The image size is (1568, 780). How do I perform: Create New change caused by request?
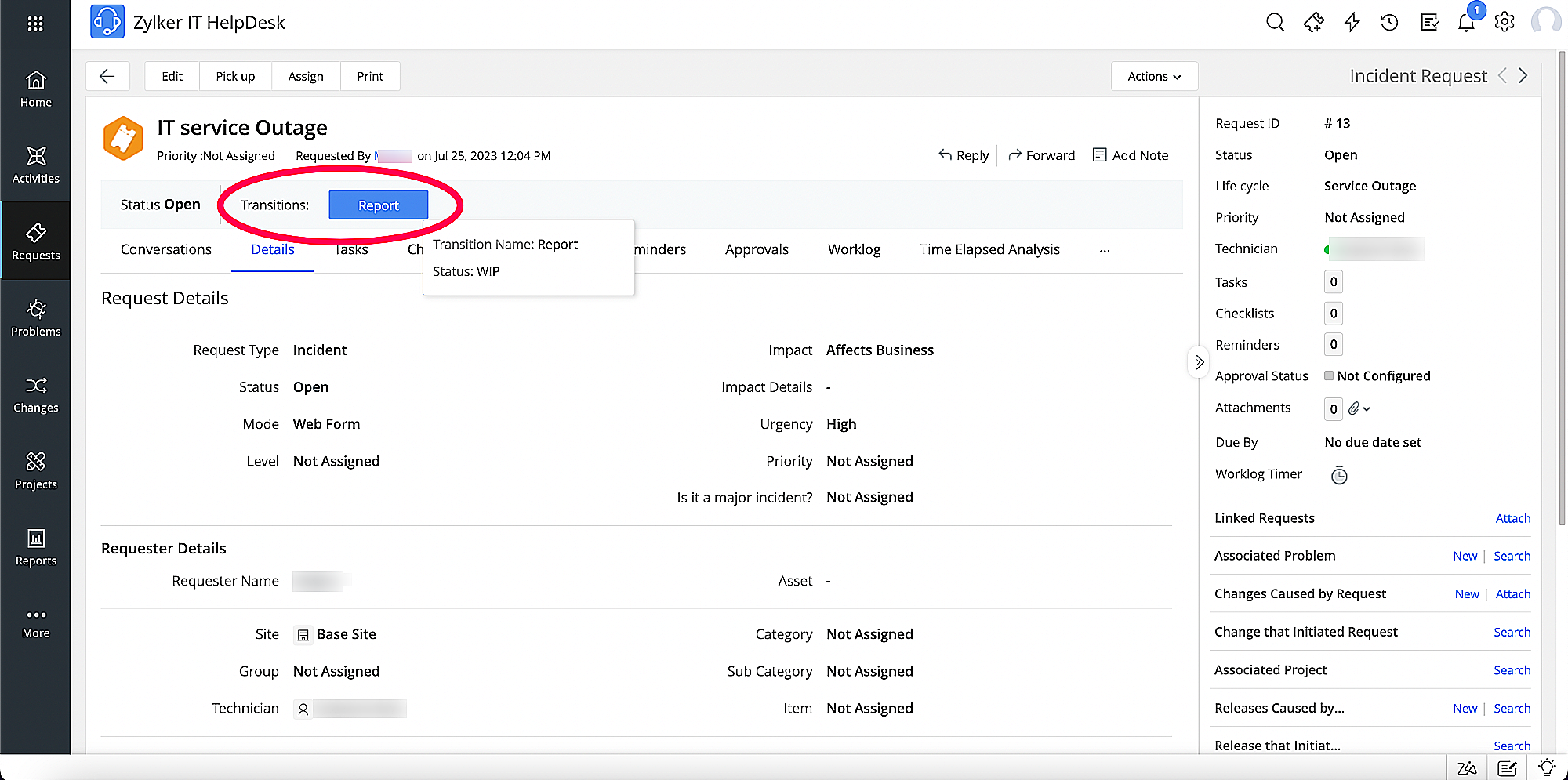1467,594
